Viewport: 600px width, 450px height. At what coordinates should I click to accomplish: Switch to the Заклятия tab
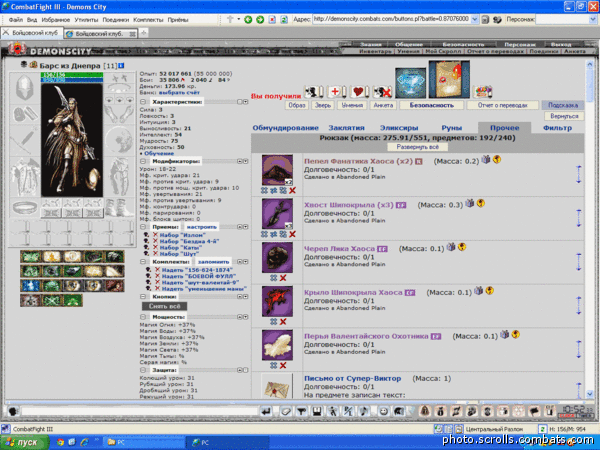coord(346,128)
